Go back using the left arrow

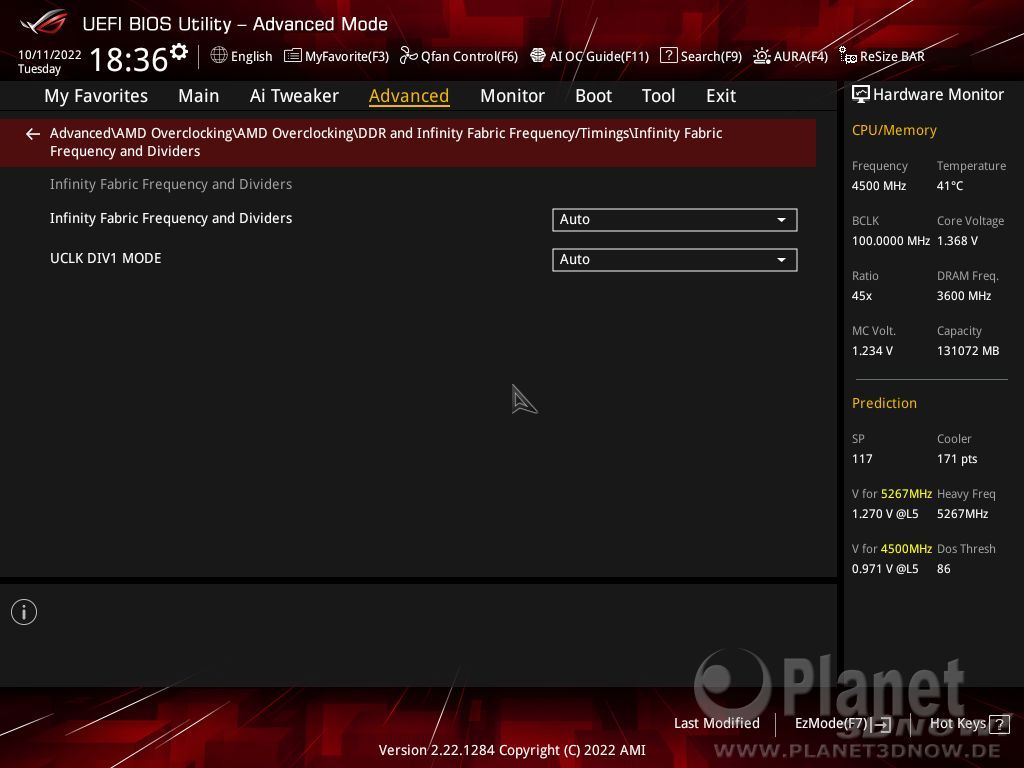coord(33,134)
